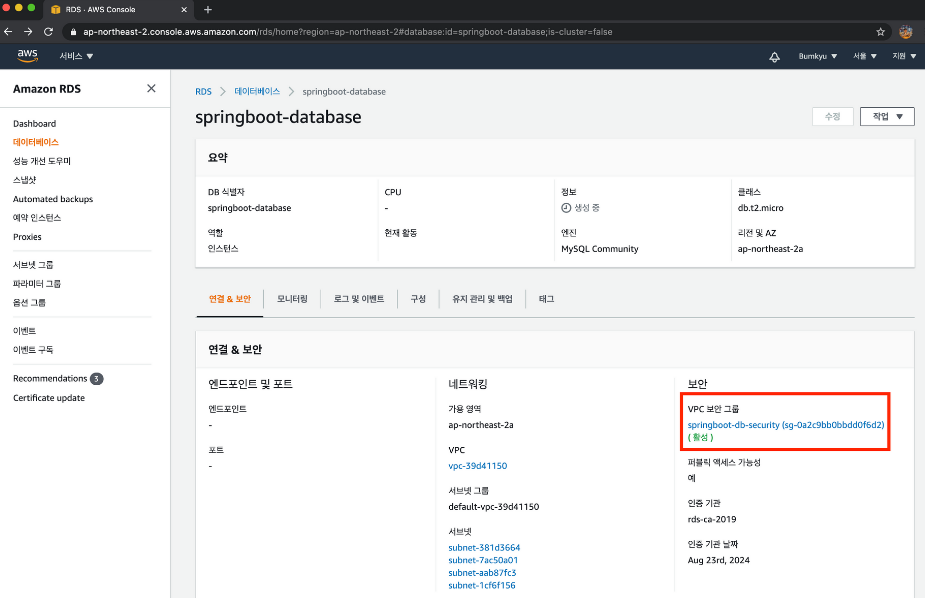This screenshot has height=598, width=925.
Task: Click the 생성 중 status clock icon
Action: 566,208
